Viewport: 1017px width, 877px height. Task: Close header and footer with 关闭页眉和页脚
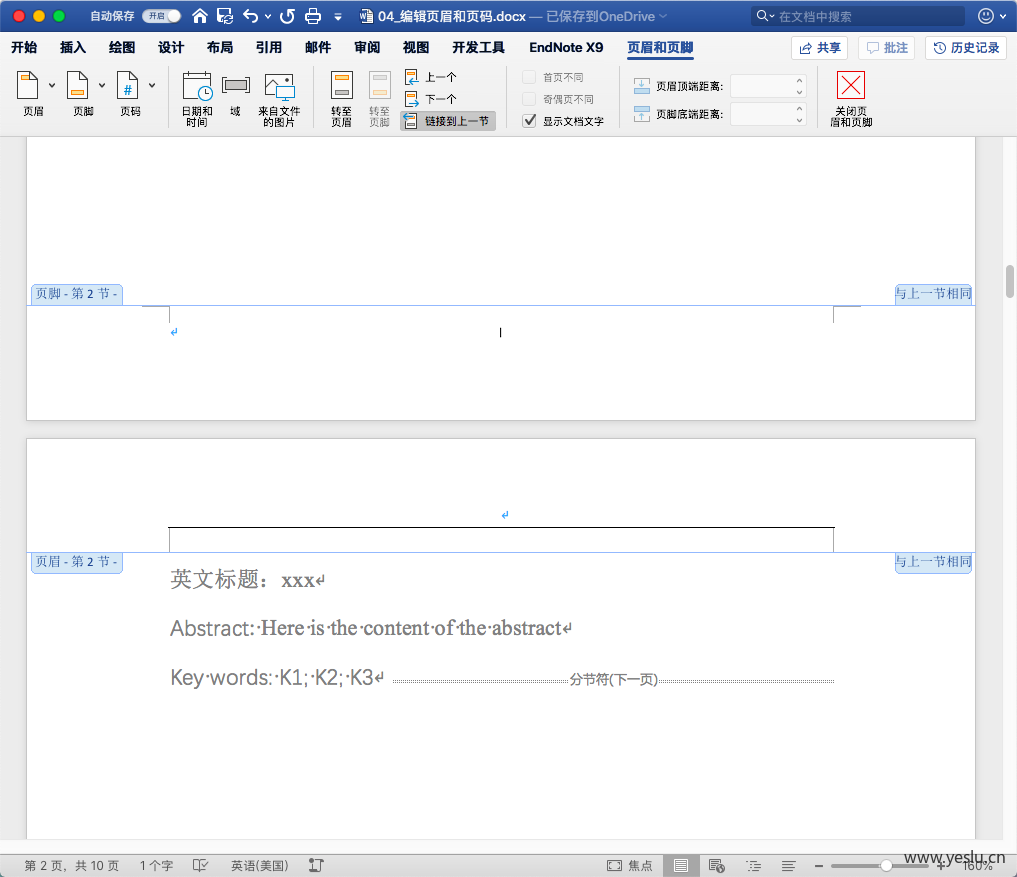851,99
